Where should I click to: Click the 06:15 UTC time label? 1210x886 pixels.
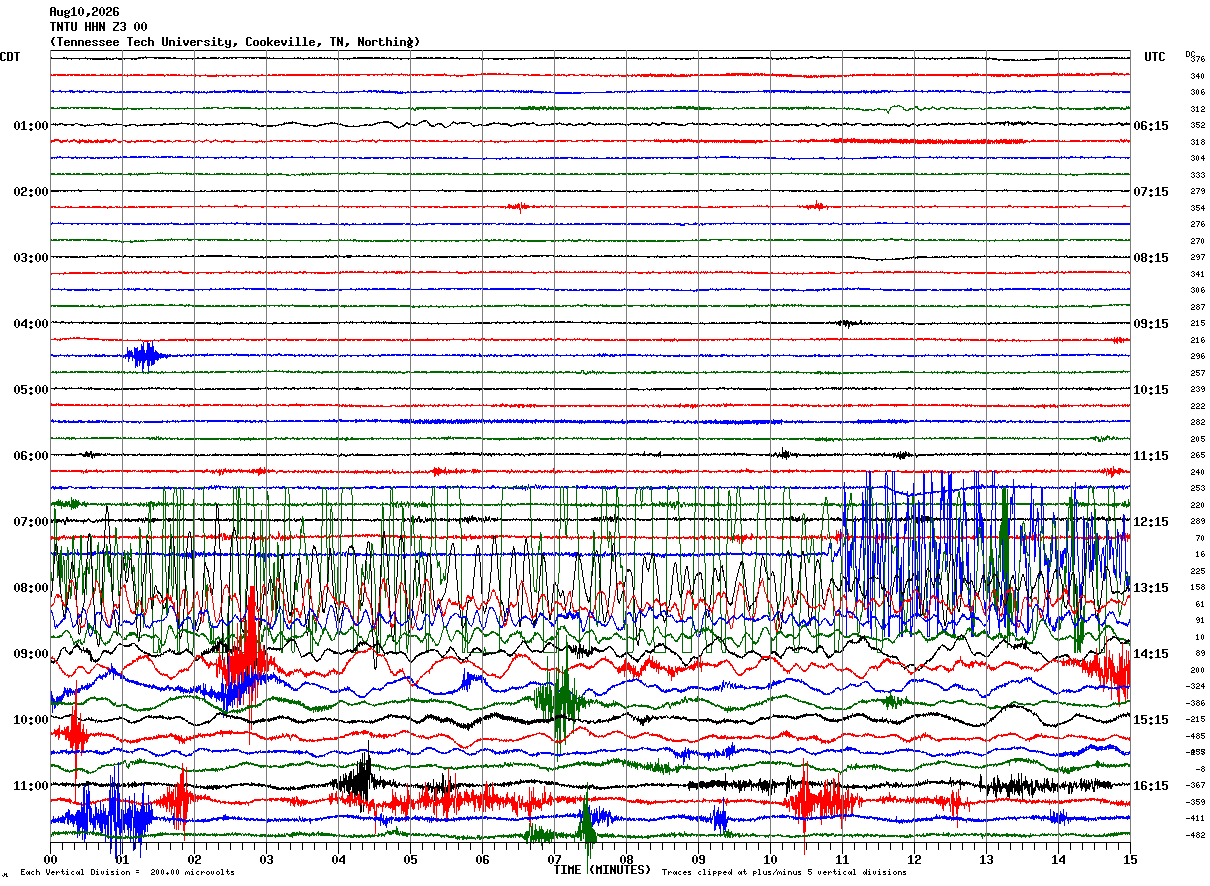[1151, 126]
